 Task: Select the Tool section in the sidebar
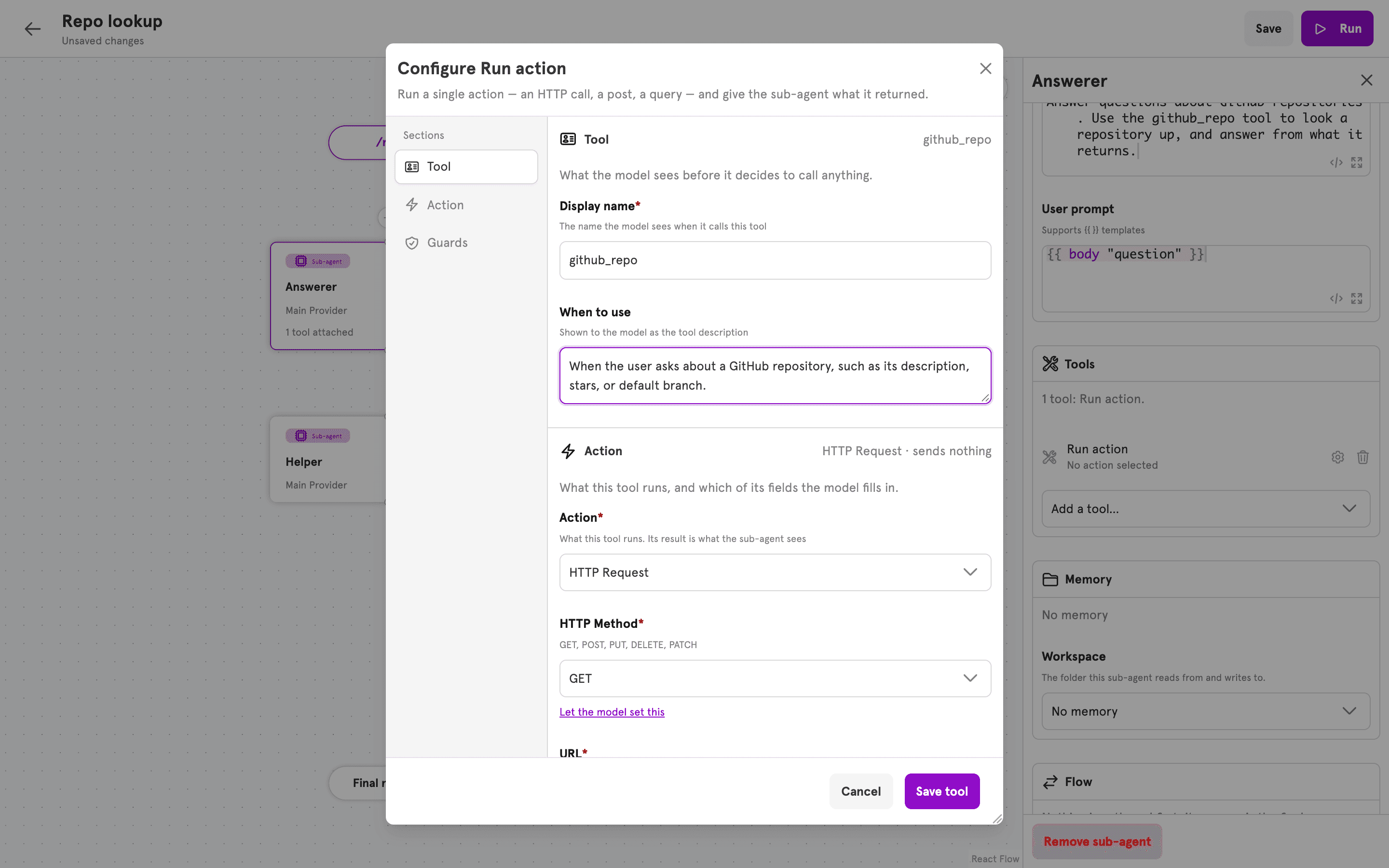click(x=466, y=166)
